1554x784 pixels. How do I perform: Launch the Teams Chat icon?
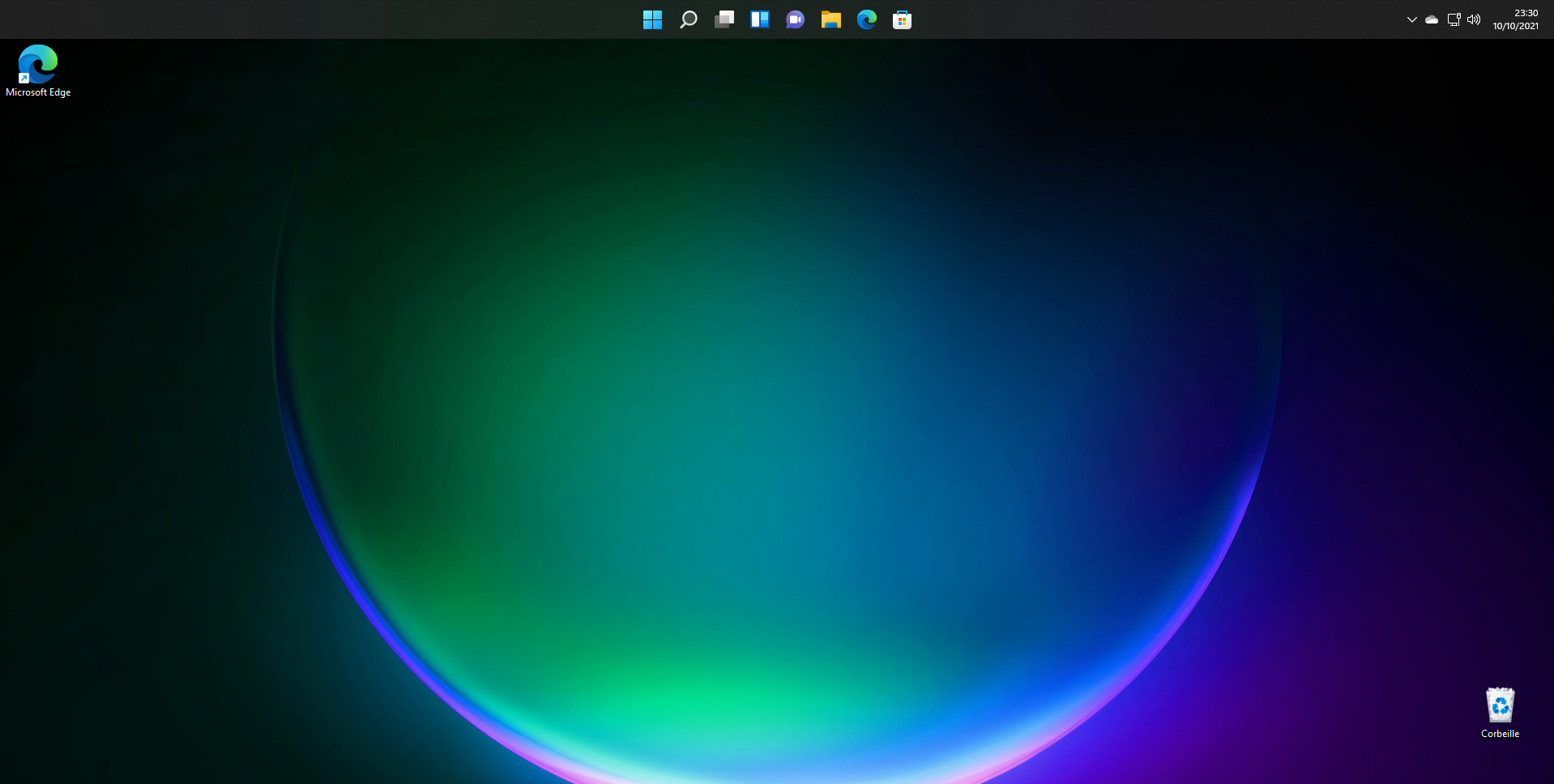[x=795, y=19]
